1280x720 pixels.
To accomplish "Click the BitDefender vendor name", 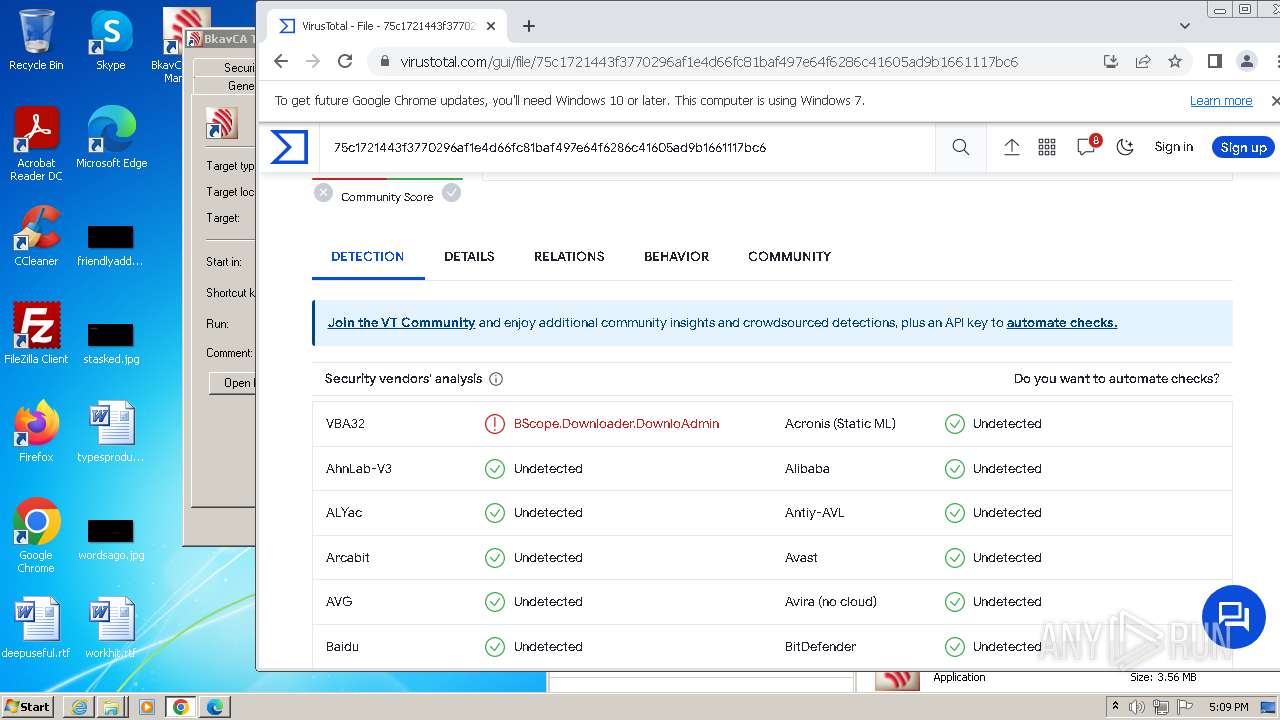I will click(820, 647).
